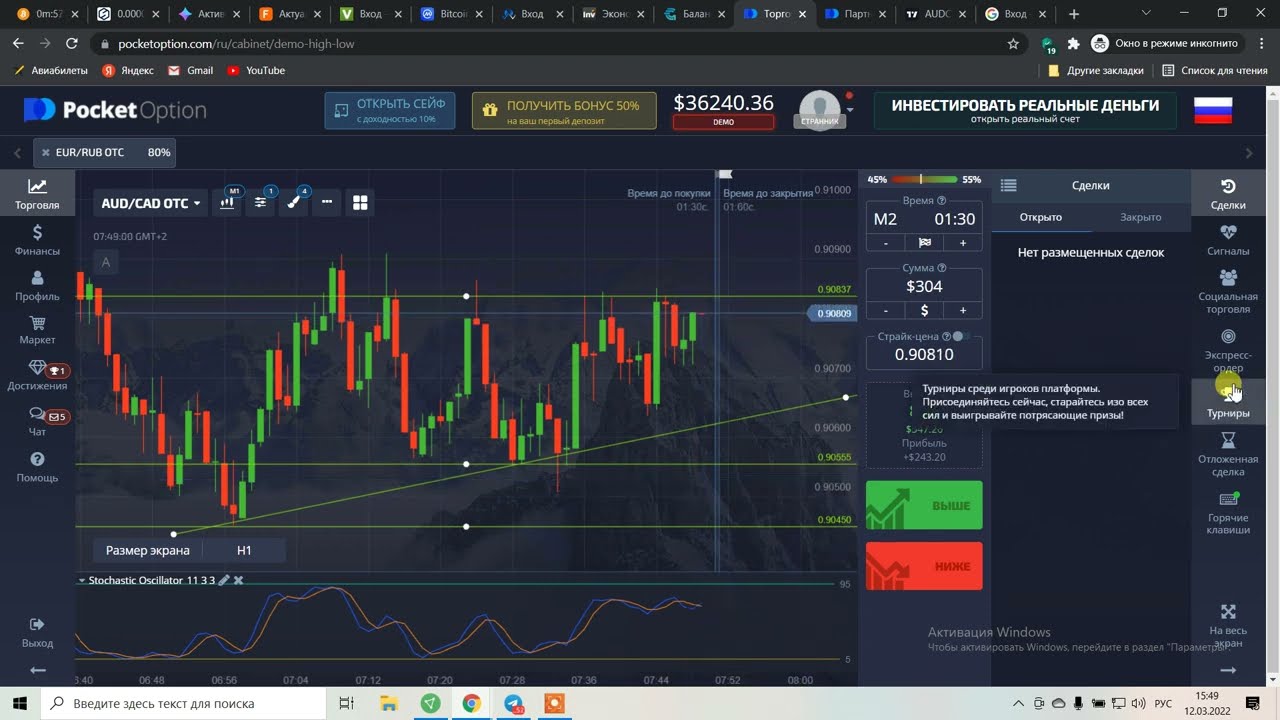Open the indicators settings icon
1280x720 pixels.
point(261,202)
